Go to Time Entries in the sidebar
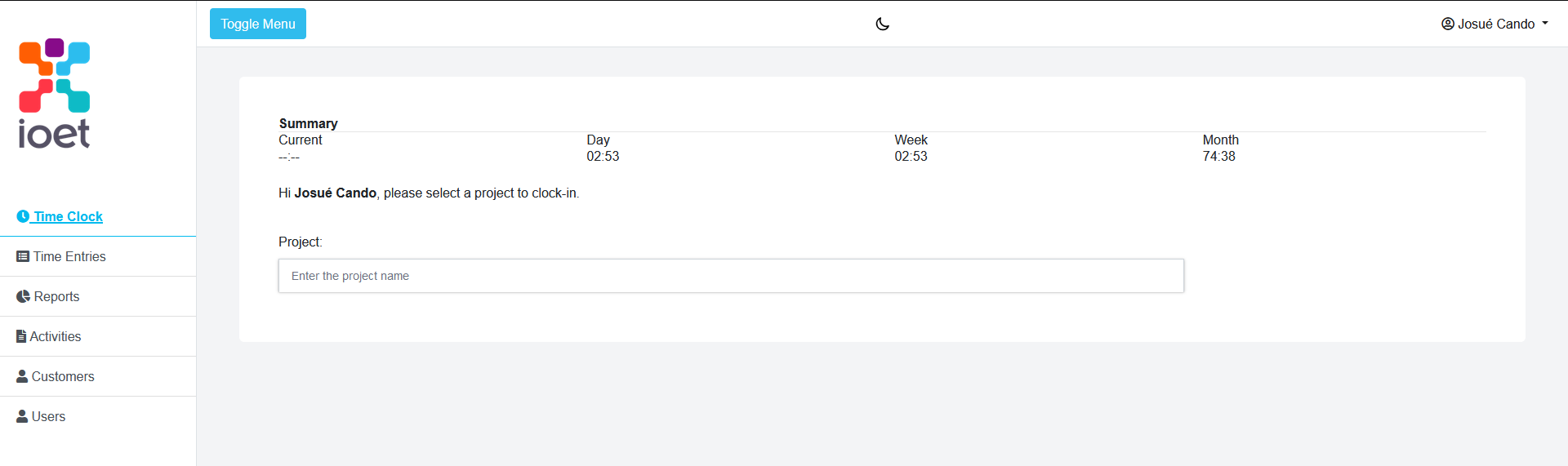The width and height of the screenshot is (1568, 466). (x=98, y=256)
